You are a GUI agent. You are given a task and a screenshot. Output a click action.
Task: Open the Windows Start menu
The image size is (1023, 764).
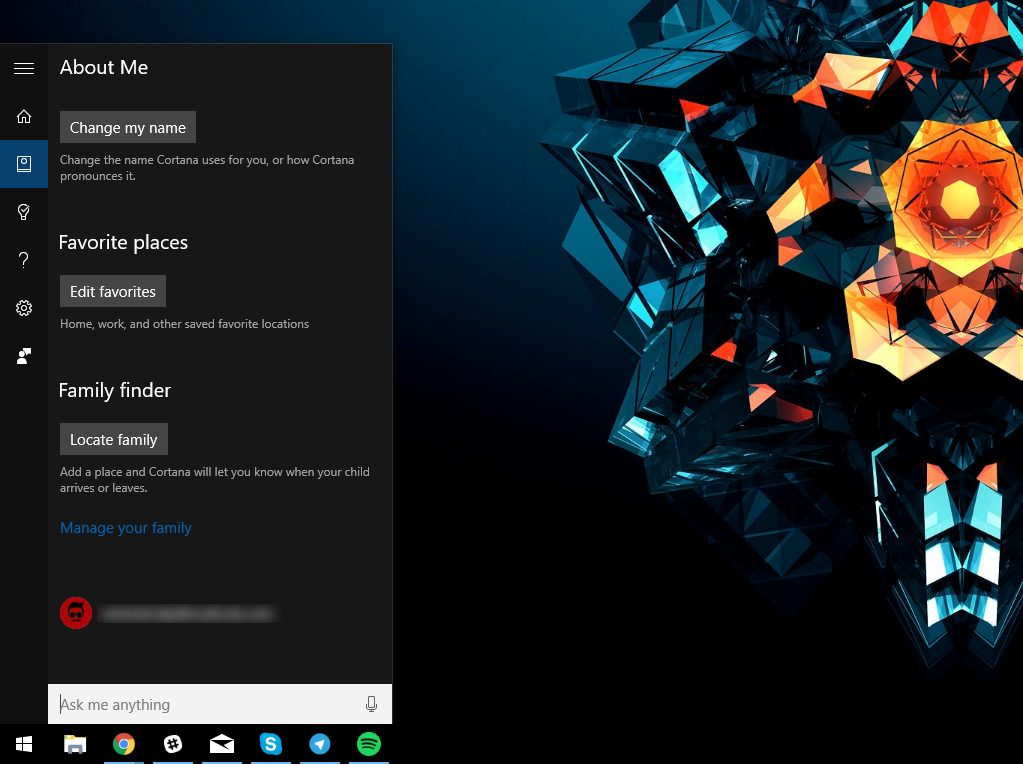pos(24,744)
